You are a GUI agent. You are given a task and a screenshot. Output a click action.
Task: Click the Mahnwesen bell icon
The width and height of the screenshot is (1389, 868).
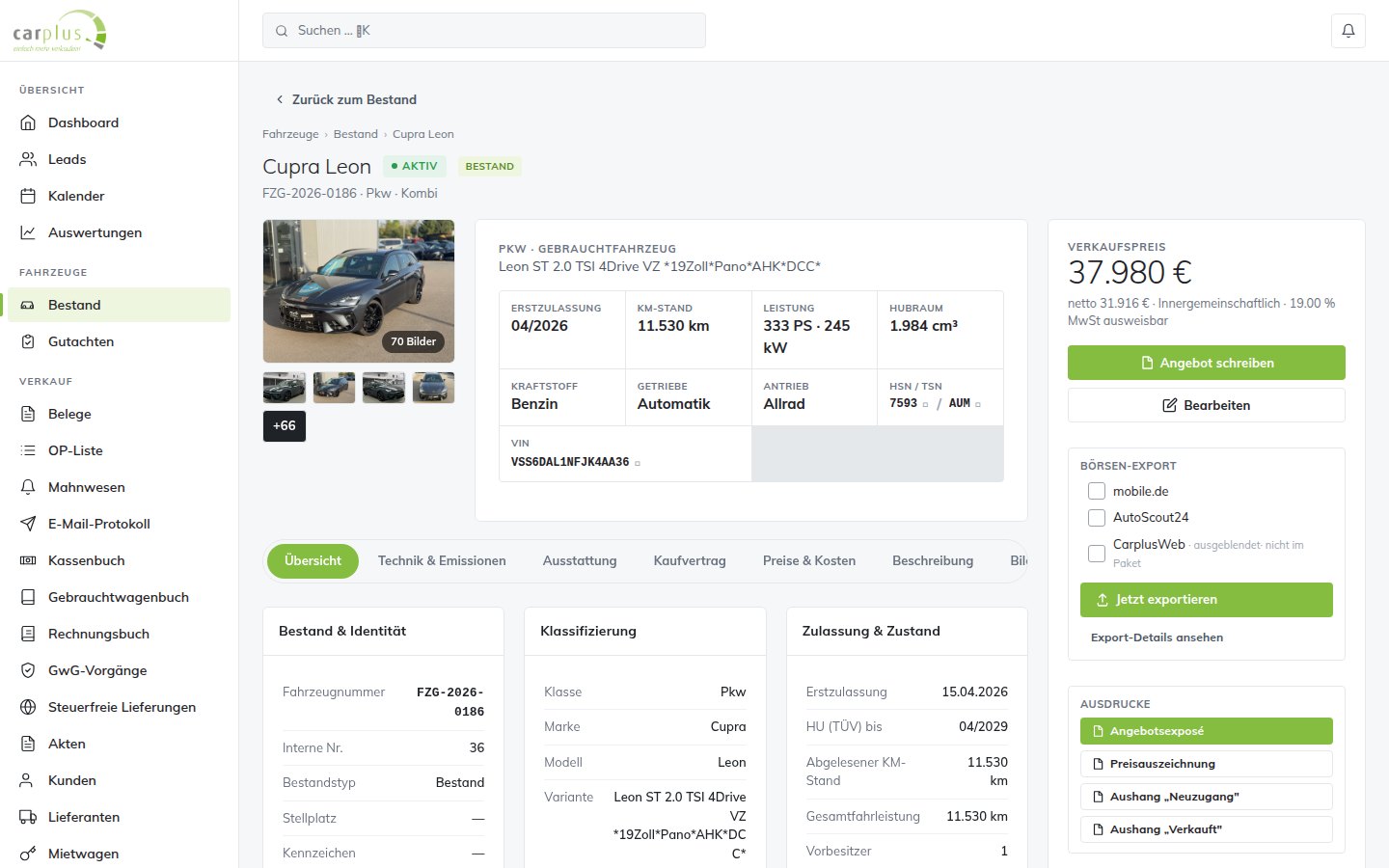[28, 487]
